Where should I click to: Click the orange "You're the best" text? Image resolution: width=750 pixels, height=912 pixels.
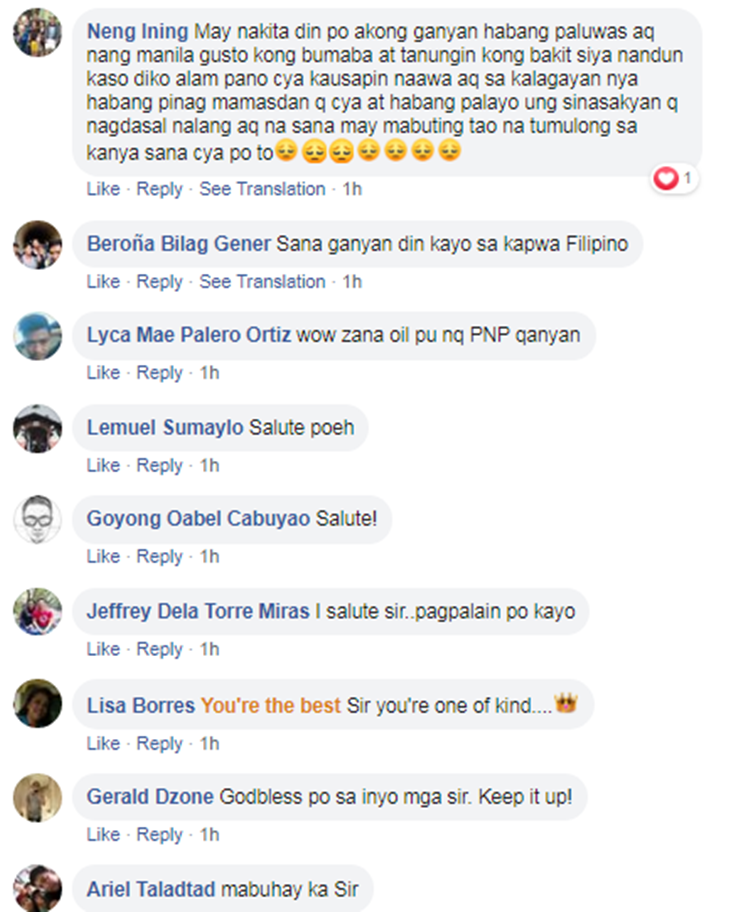click(x=271, y=706)
